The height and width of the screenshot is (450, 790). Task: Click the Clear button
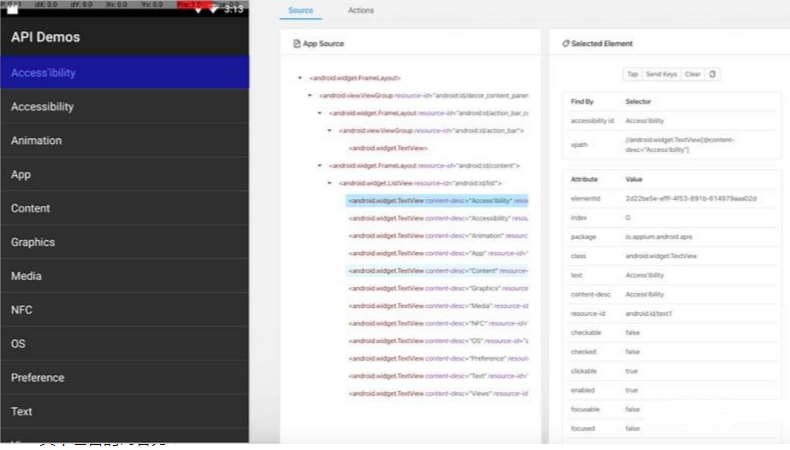[692, 74]
